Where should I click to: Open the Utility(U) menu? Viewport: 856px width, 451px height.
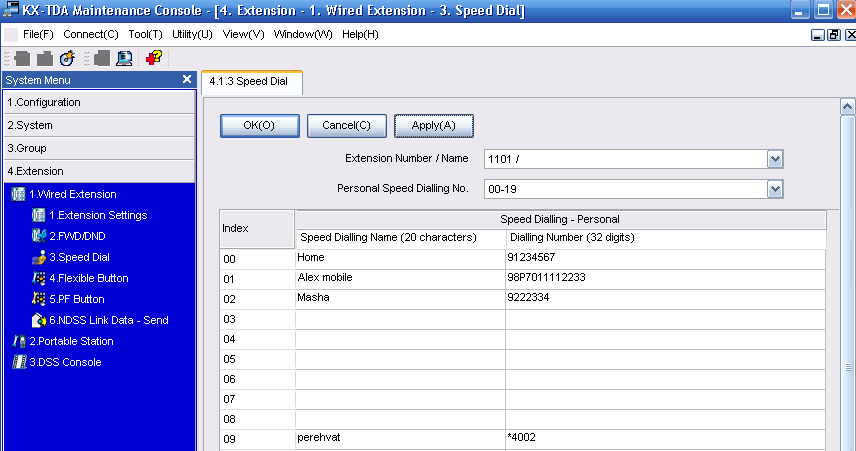(x=192, y=34)
